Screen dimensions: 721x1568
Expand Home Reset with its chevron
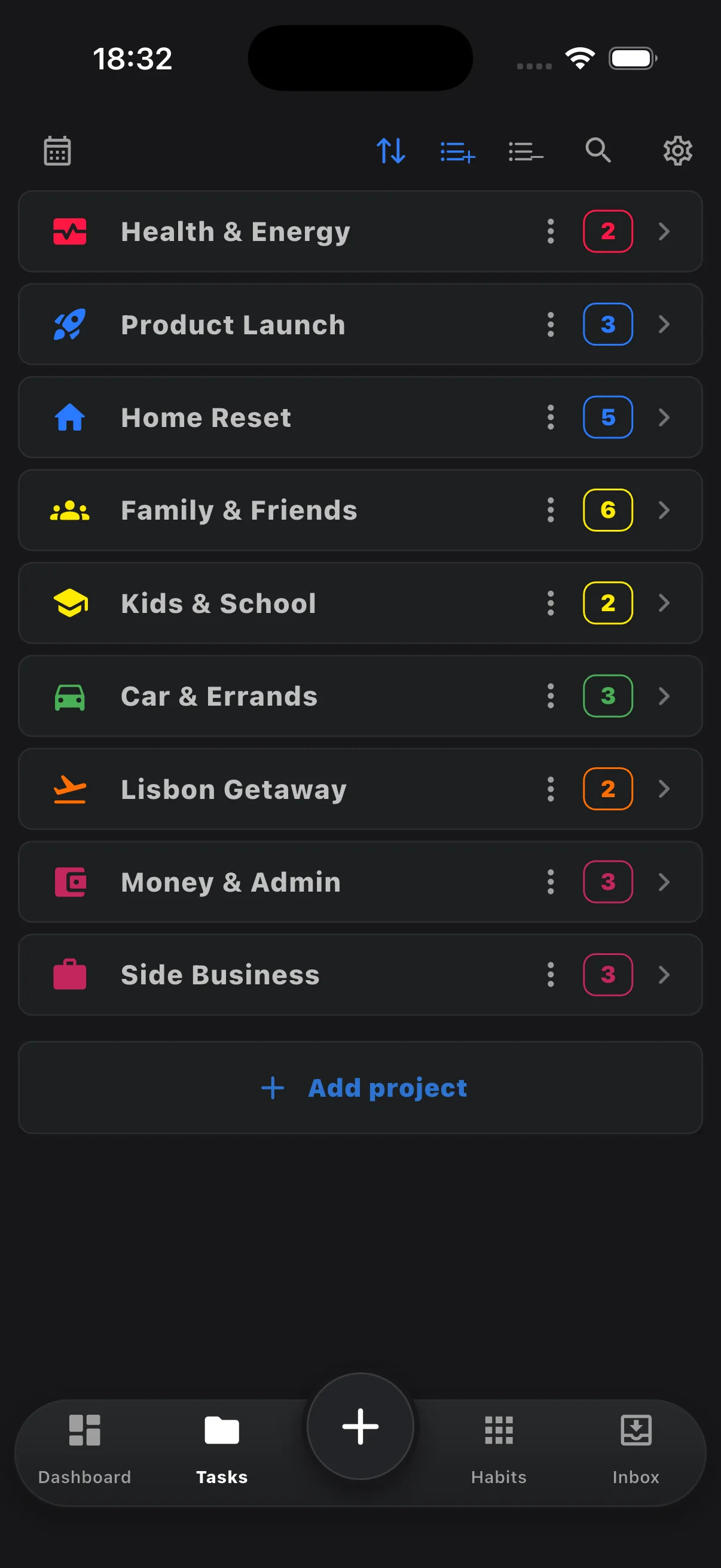(664, 417)
